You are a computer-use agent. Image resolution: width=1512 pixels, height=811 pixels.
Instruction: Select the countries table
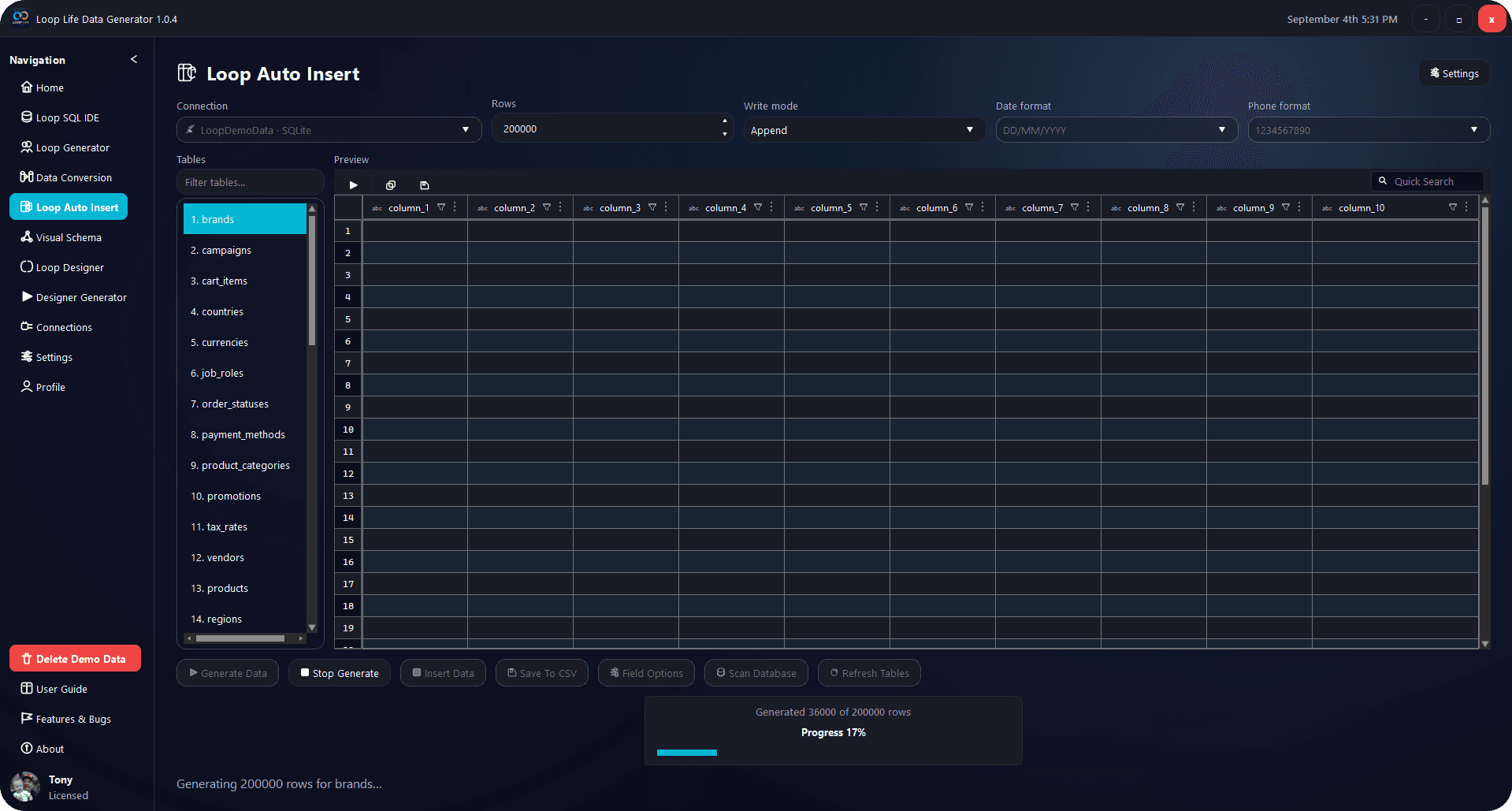tap(244, 311)
